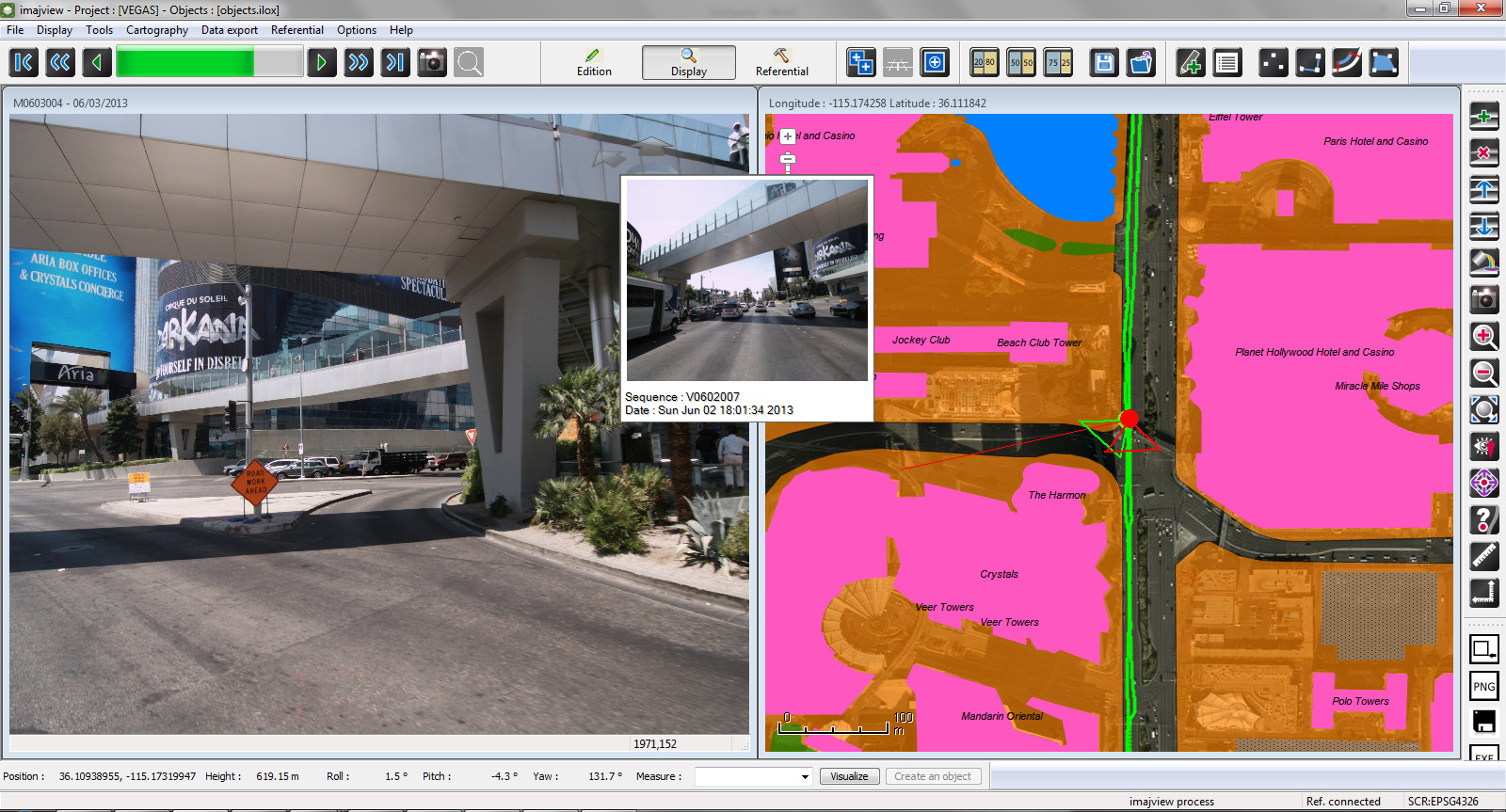Select the polygon drawing tool icon
Screen dimensions: 1506x812
click(x=1384, y=63)
